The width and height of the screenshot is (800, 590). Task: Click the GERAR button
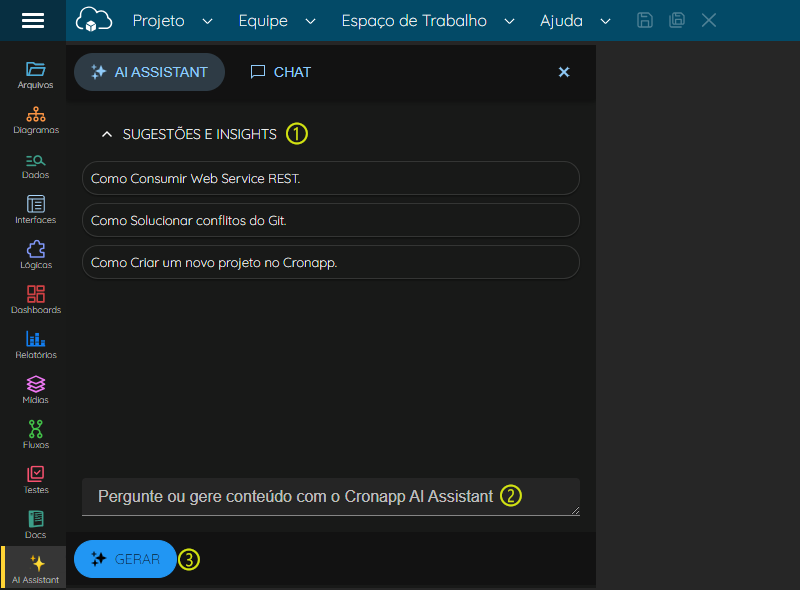[126, 559]
